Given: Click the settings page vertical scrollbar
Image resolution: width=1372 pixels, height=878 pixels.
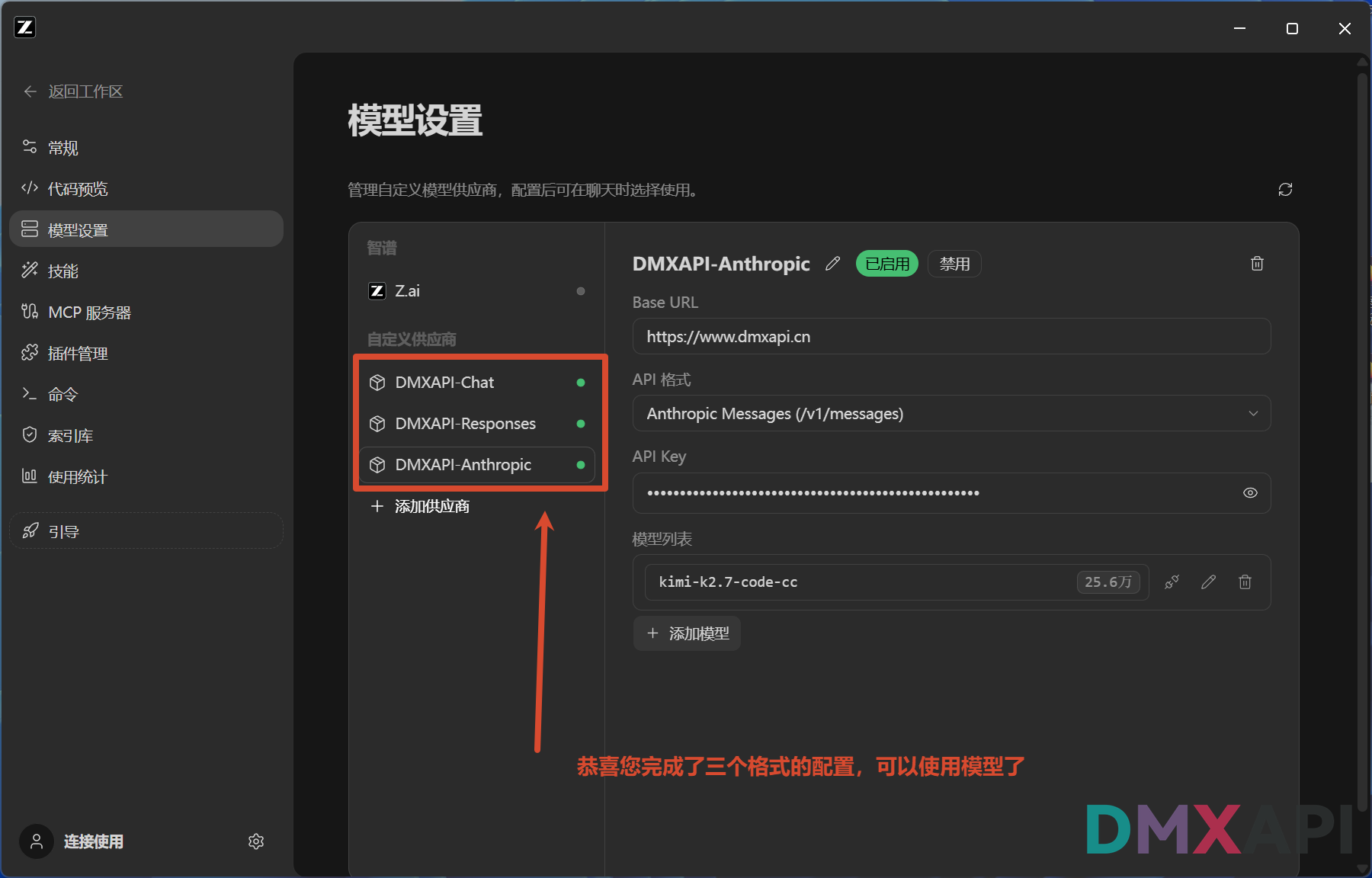Looking at the screenshot, I should (x=1363, y=442).
